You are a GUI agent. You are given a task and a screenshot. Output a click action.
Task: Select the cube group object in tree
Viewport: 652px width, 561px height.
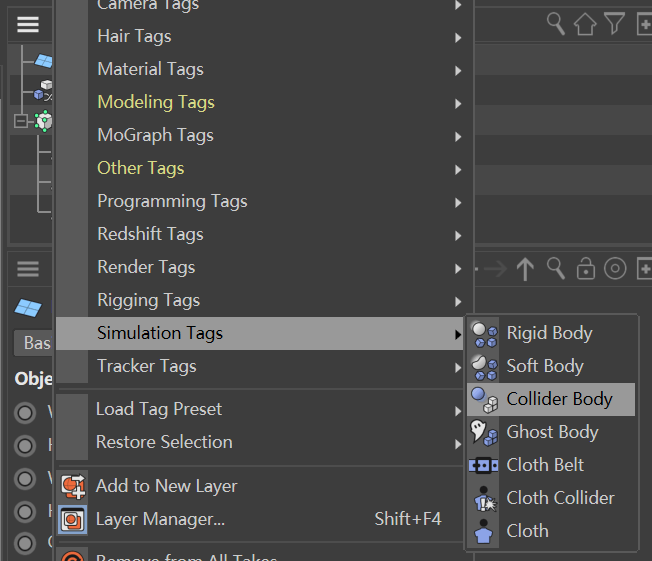click(44, 91)
